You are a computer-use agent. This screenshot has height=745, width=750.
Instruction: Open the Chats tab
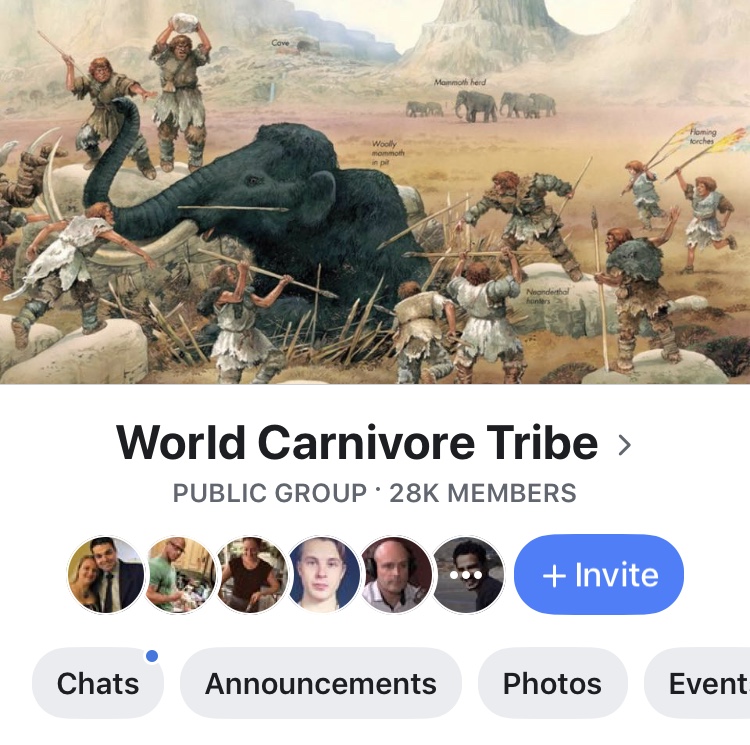point(98,683)
